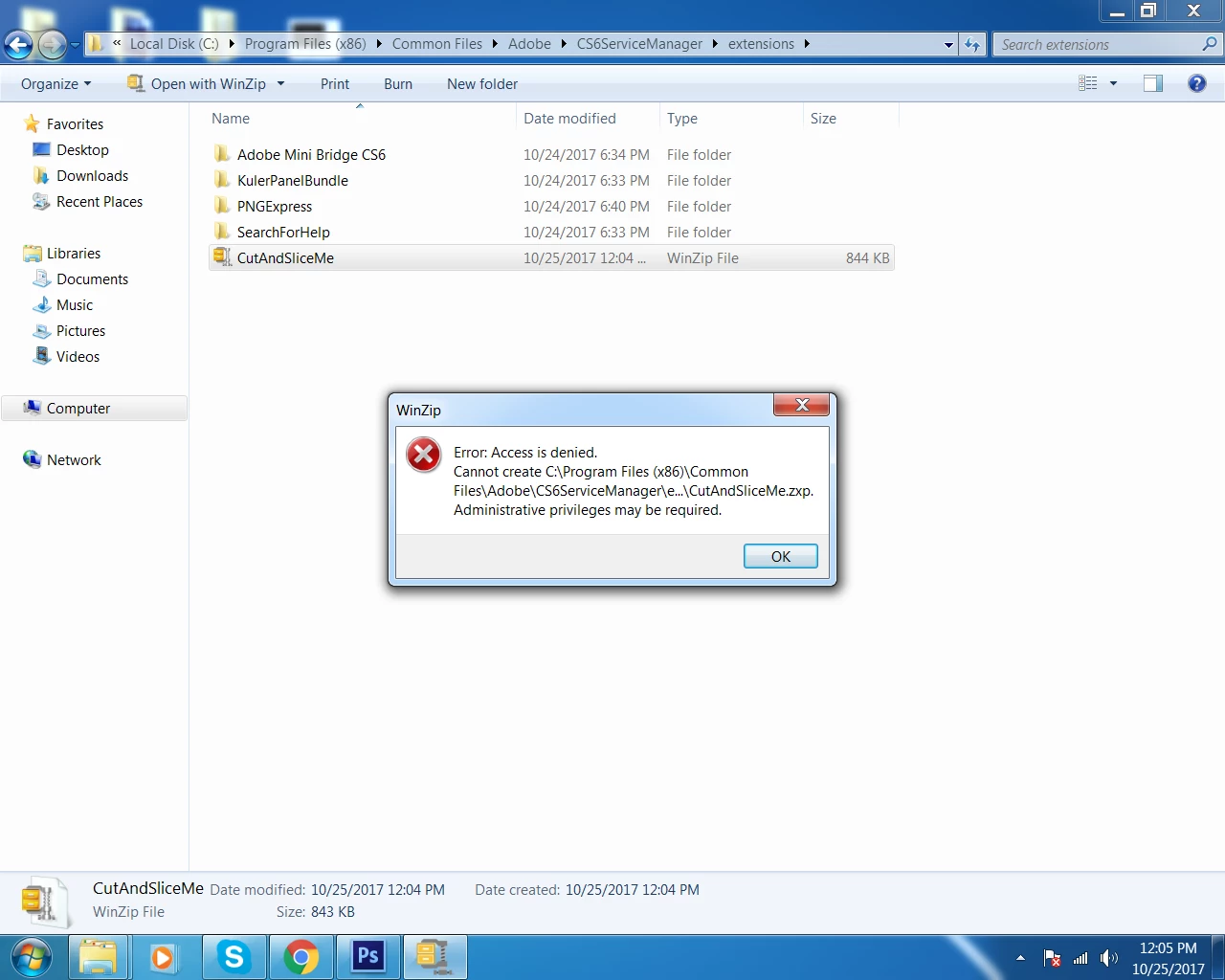The height and width of the screenshot is (980, 1225).
Task: Open network signal icon in tray
Action: (x=1080, y=958)
